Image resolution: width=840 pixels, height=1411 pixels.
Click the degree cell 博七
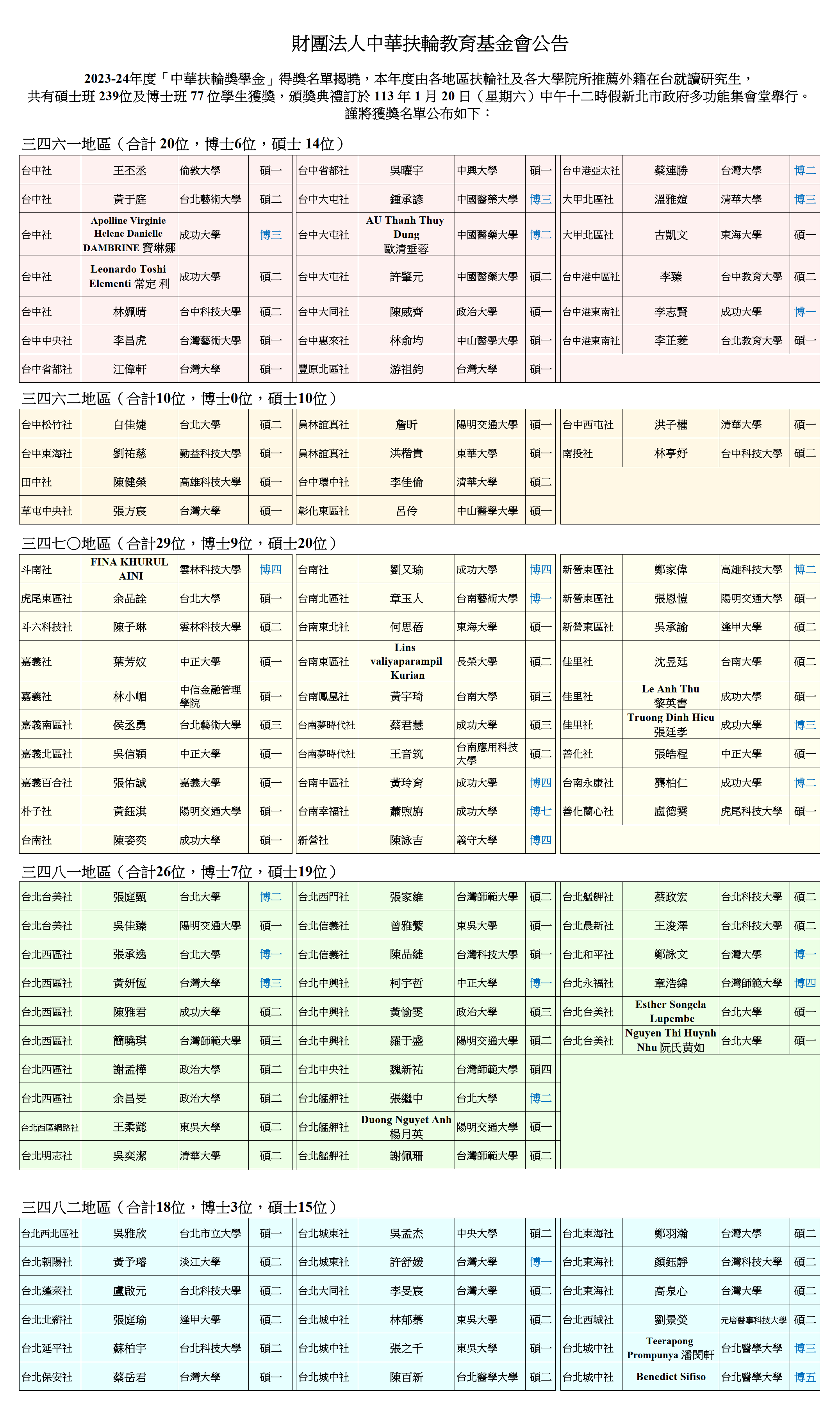tap(540, 811)
